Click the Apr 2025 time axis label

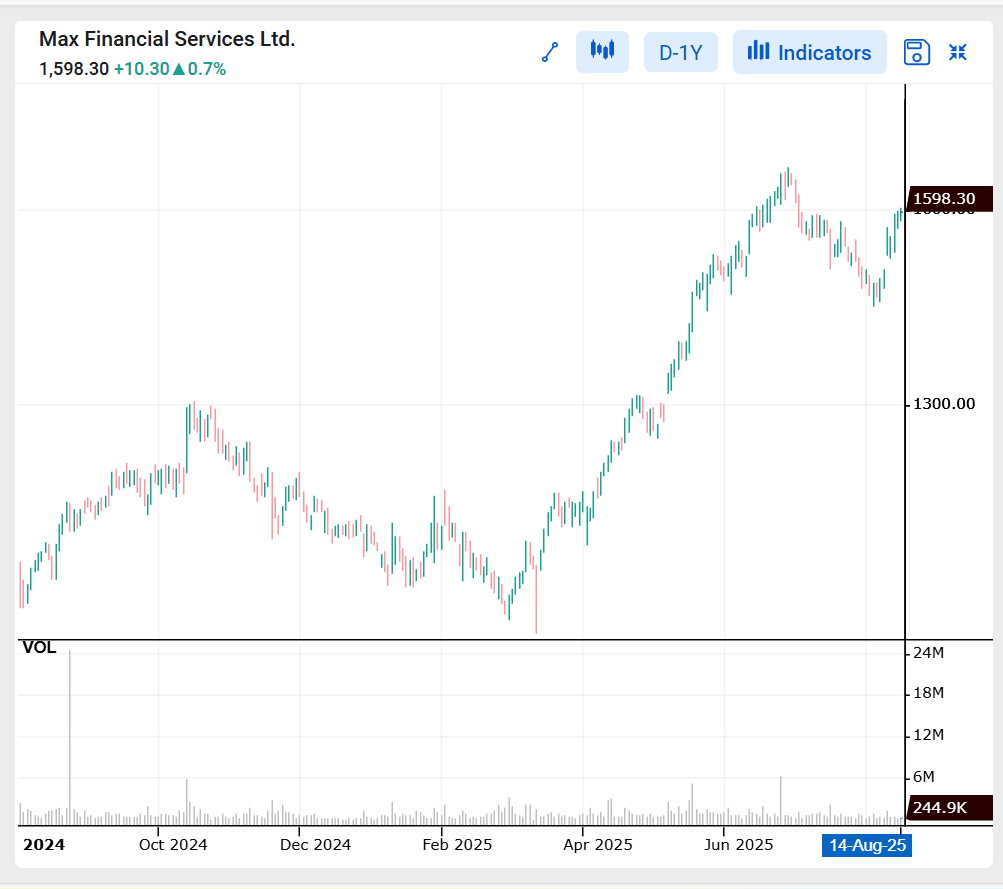[x=597, y=845]
